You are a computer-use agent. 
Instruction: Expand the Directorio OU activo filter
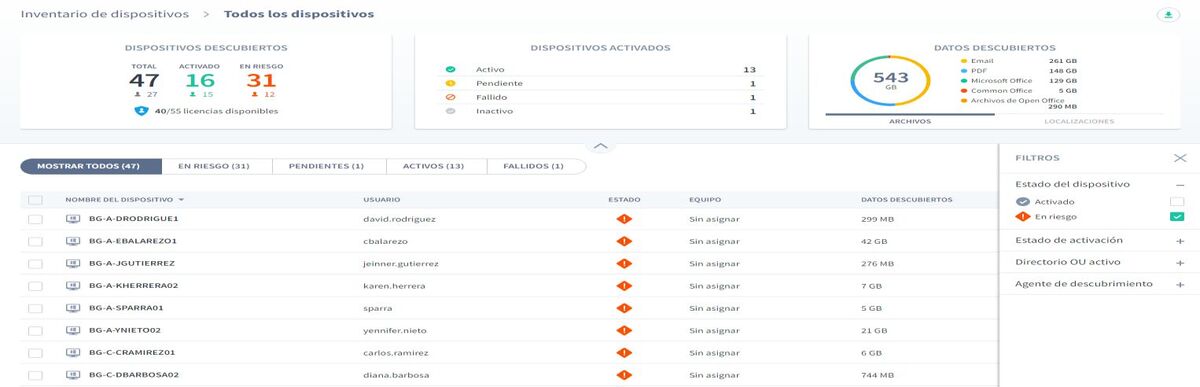tap(1180, 262)
